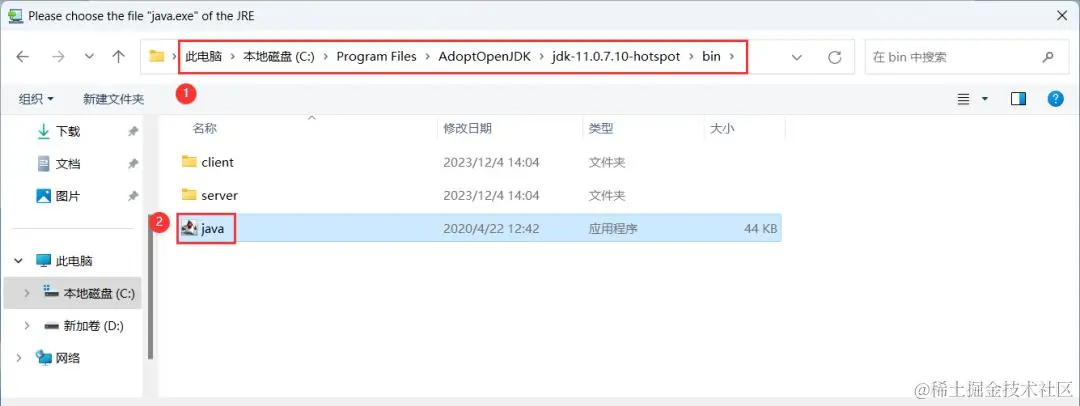Click the java application icon
Viewport: 1080px width, 406px height.
189,227
